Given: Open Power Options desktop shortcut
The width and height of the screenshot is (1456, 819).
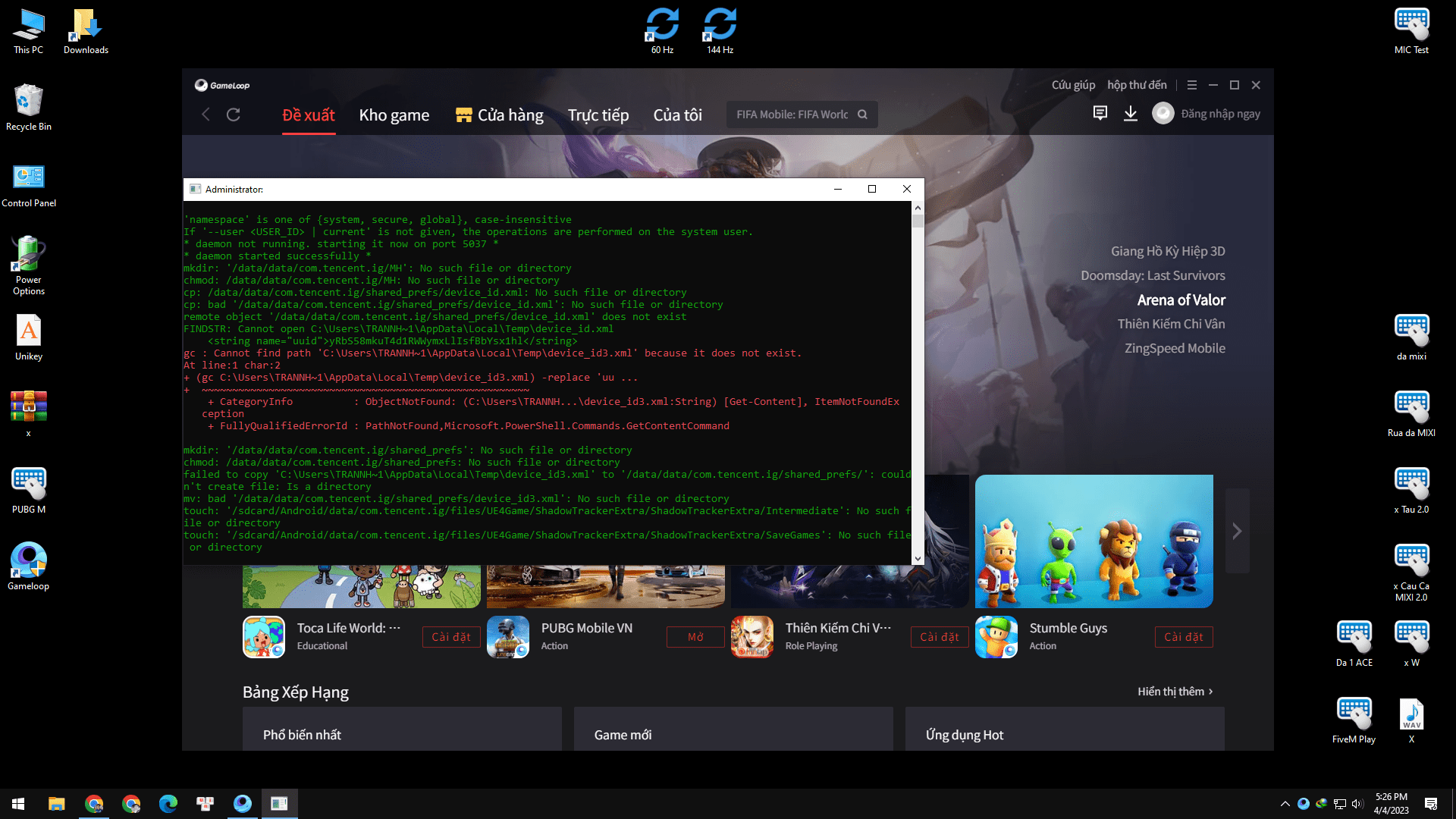Looking at the screenshot, I should 28,265.
